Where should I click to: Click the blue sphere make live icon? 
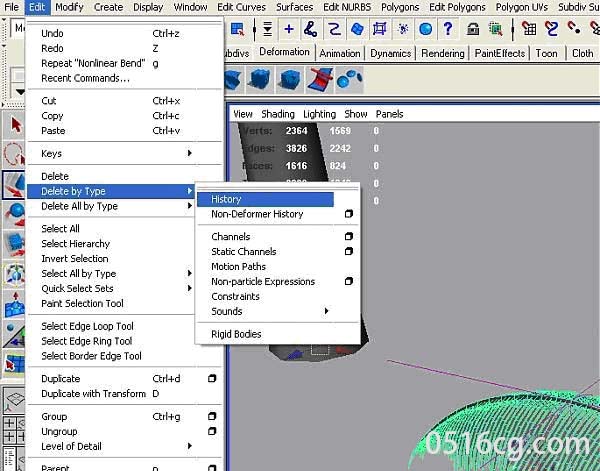(x=426, y=29)
